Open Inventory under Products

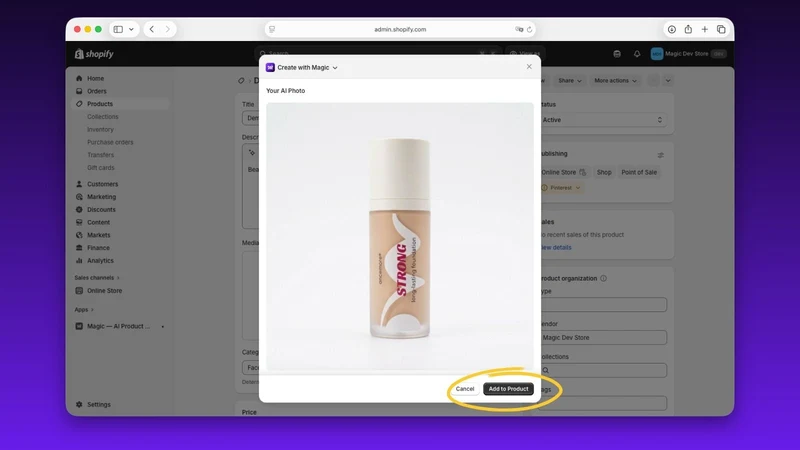click(101, 130)
